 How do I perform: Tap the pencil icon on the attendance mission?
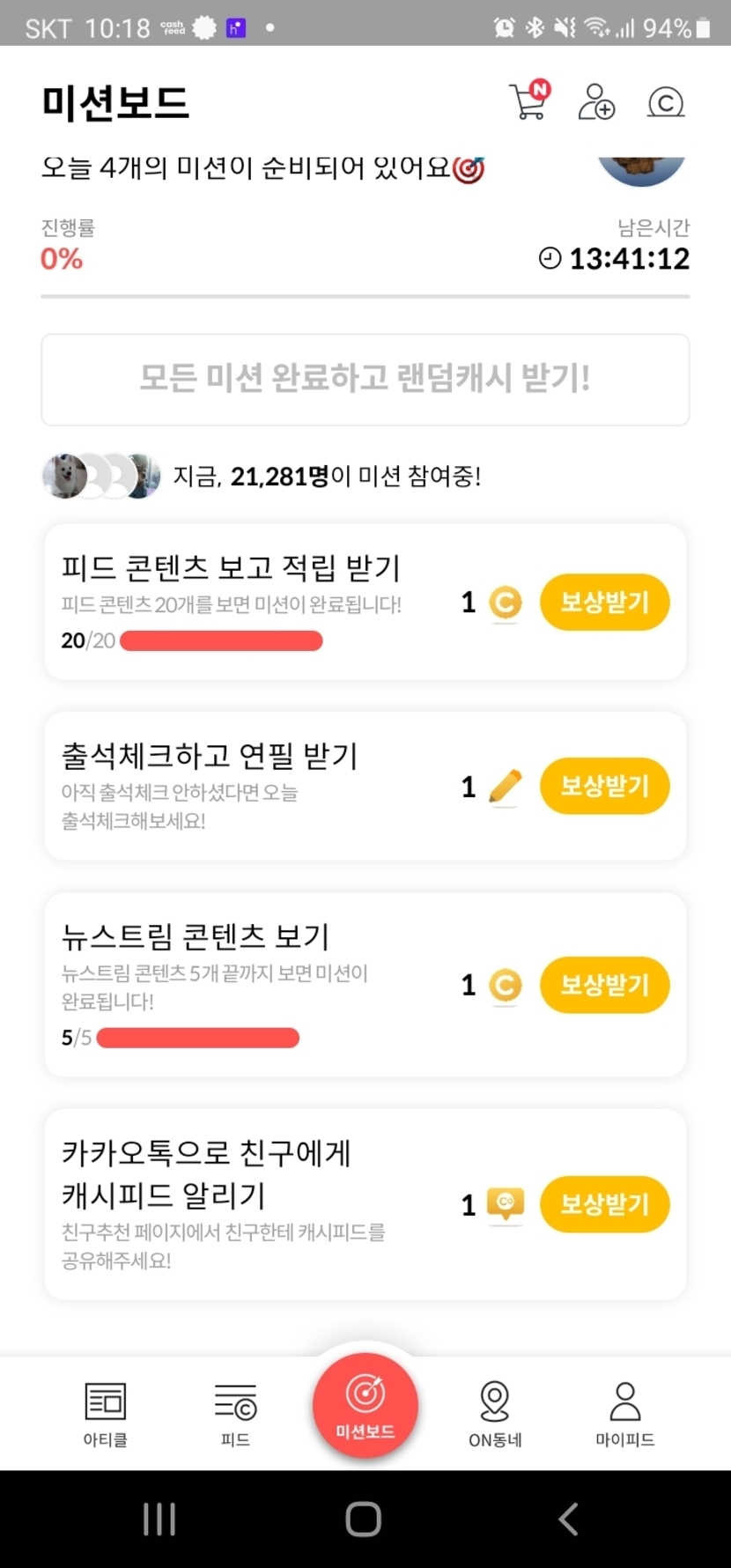coord(505,786)
